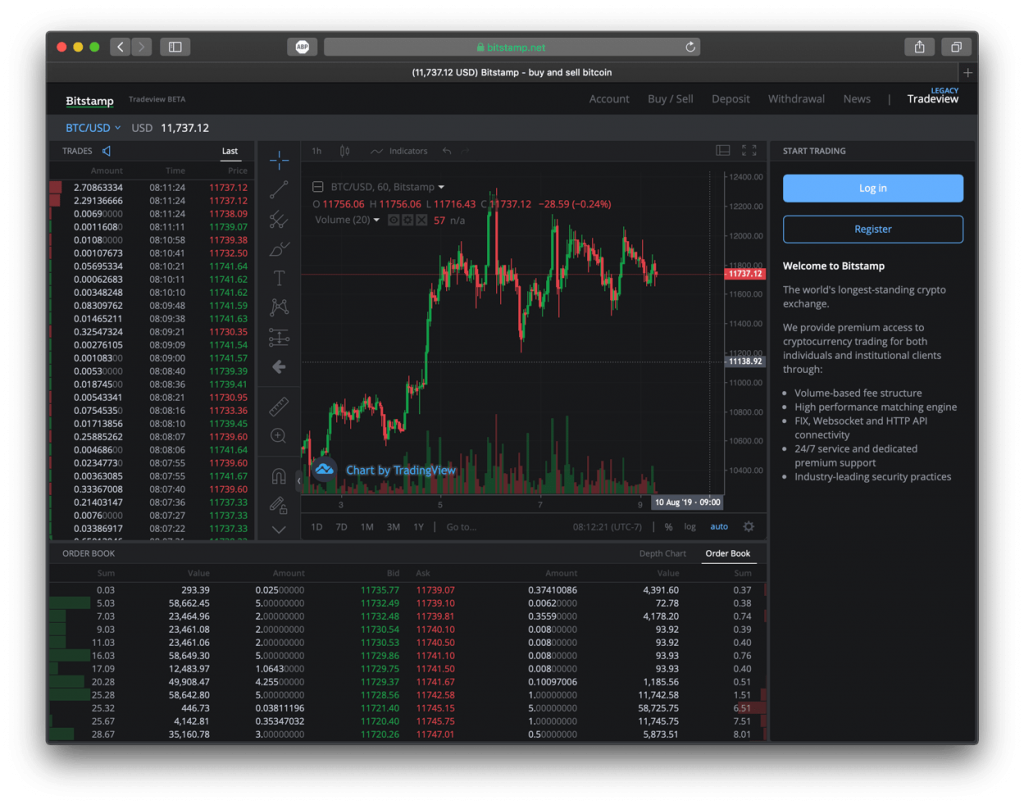
Task: Switch chart to fullscreen mode
Action: [x=749, y=151]
